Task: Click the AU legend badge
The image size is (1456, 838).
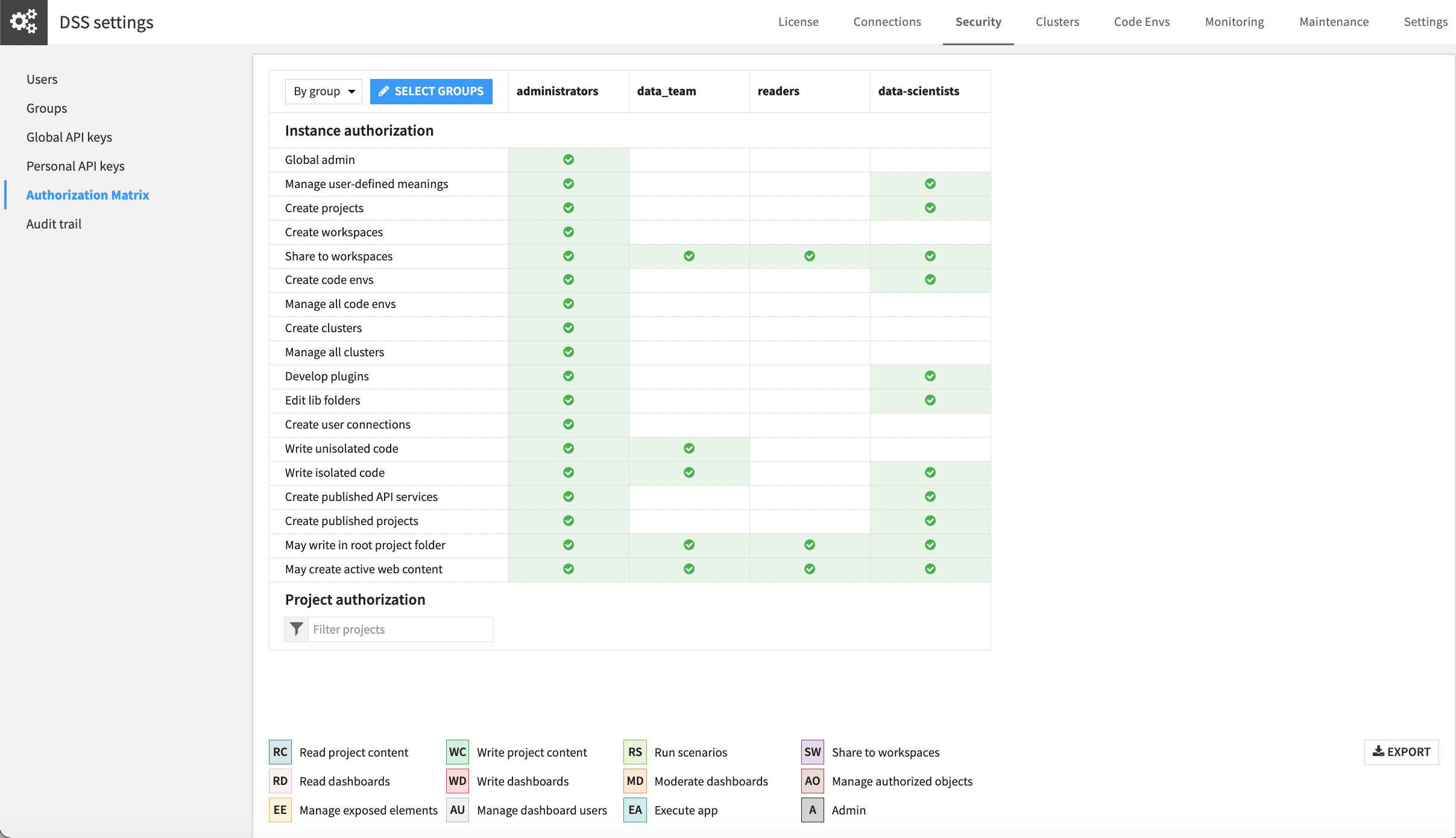Action: click(458, 810)
